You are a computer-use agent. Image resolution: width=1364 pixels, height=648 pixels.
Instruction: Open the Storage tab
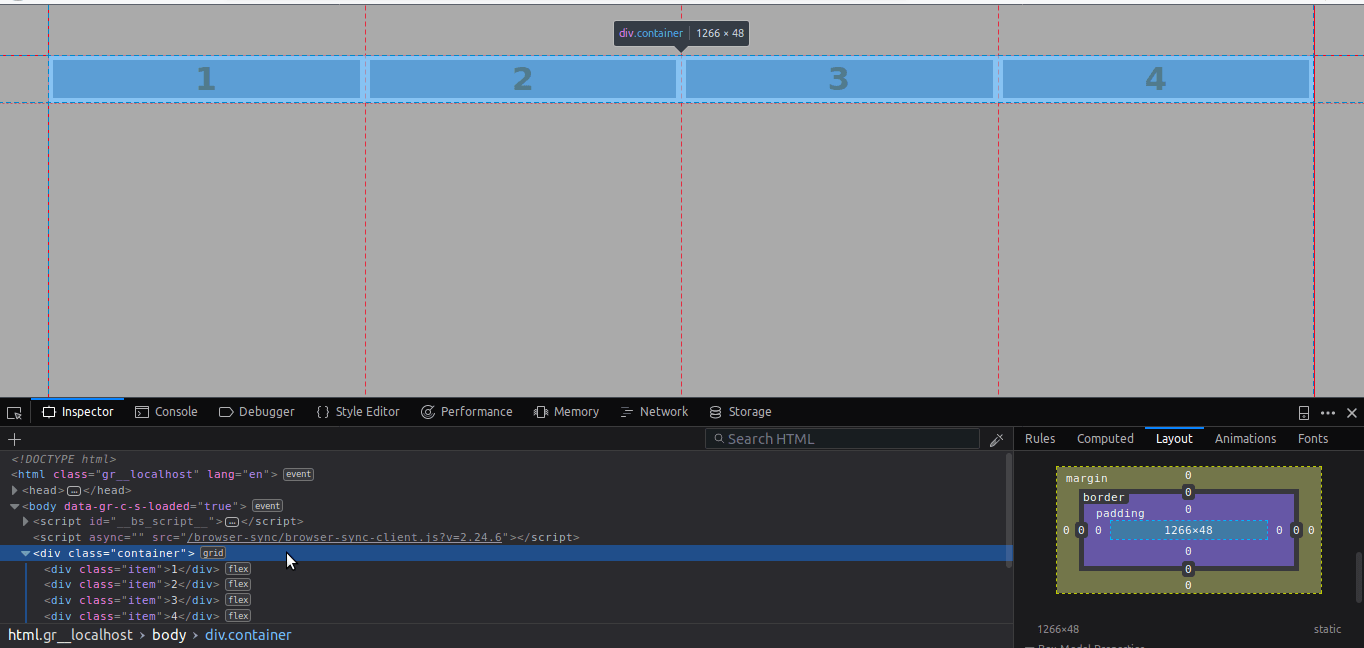point(740,412)
